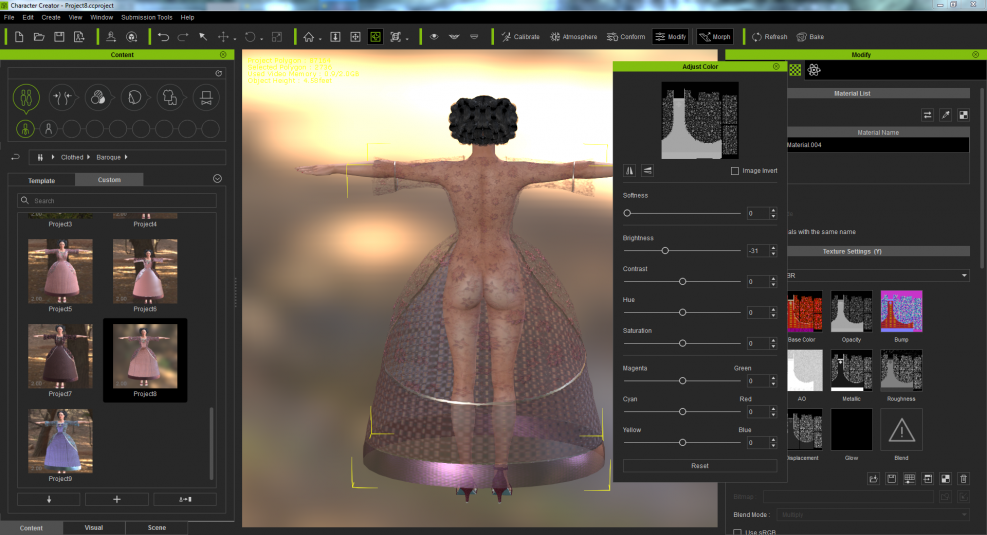Click the Bake button in toolbar
The width and height of the screenshot is (987, 535).
point(810,37)
